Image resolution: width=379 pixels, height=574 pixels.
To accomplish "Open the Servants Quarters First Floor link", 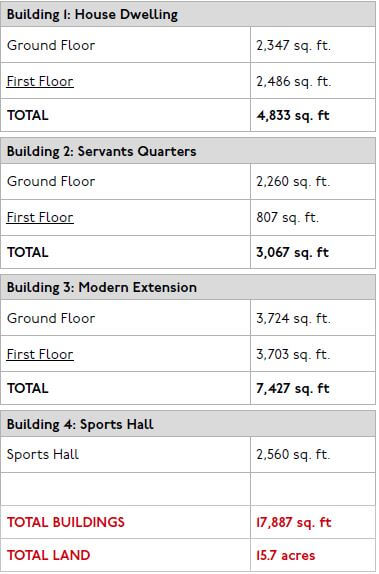I will pos(40,217).
